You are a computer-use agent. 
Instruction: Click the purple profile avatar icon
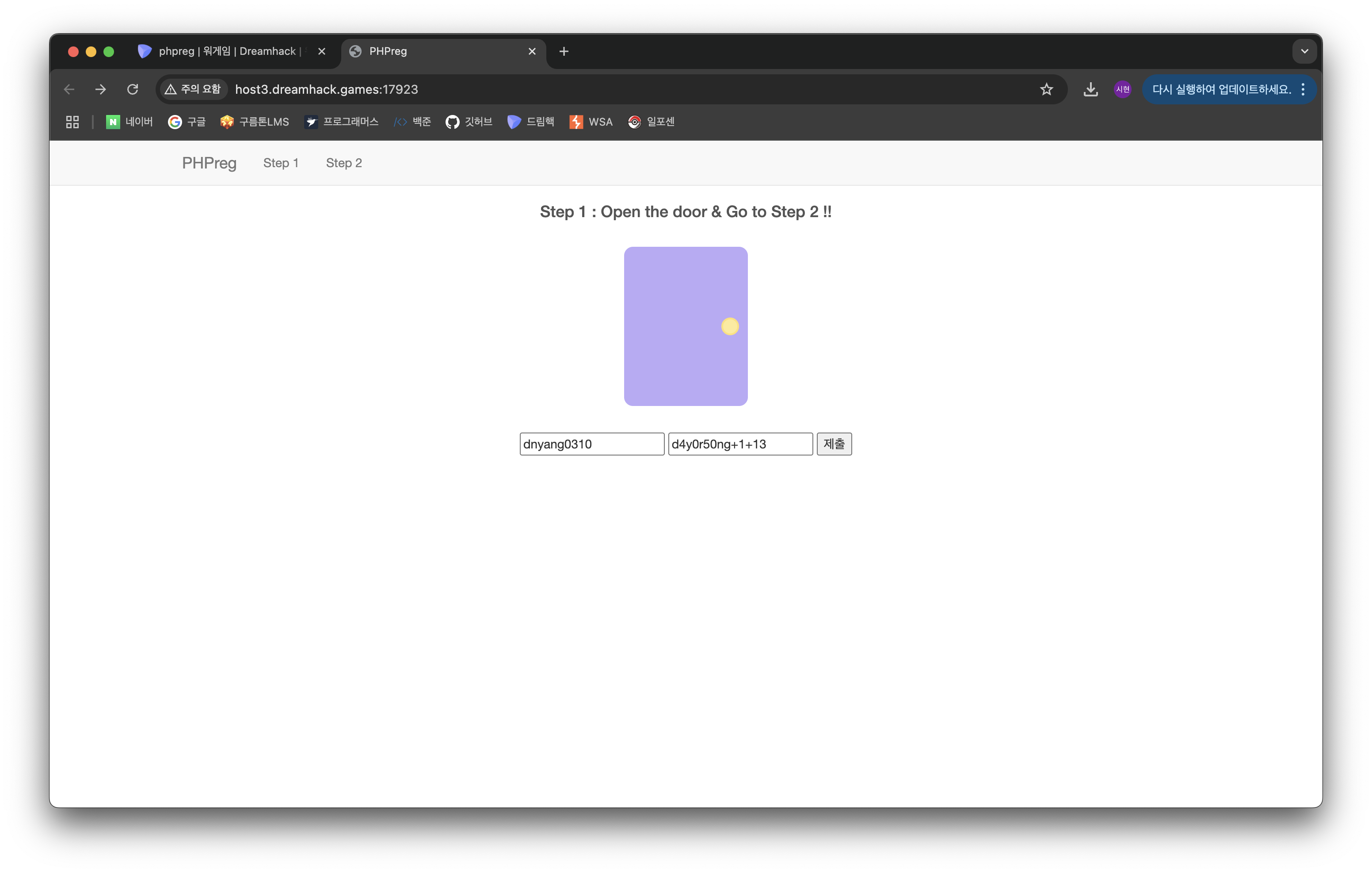(1122, 89)
